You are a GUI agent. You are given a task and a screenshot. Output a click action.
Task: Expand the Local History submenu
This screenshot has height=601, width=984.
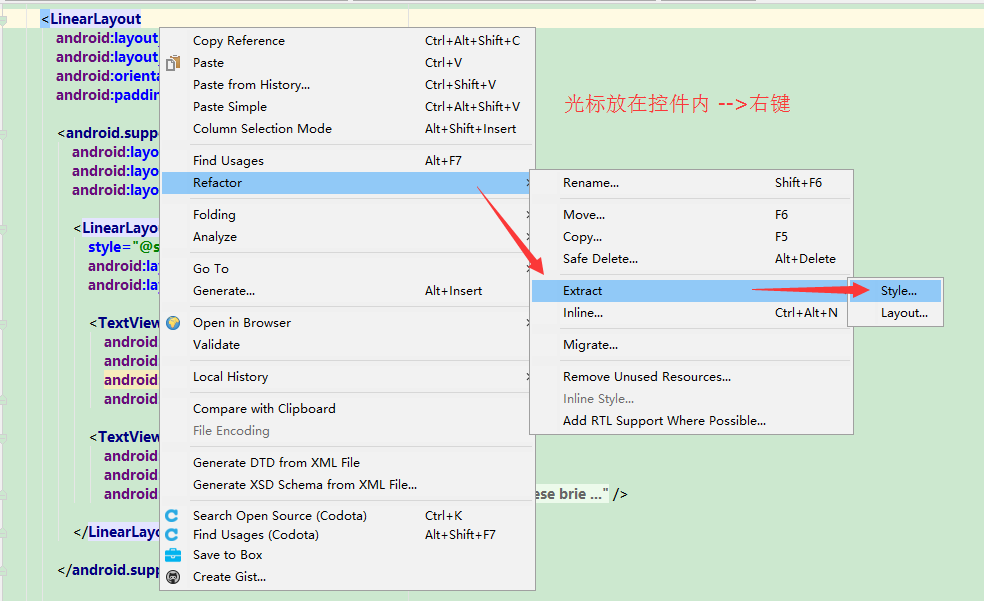click(x=347, y=377)
